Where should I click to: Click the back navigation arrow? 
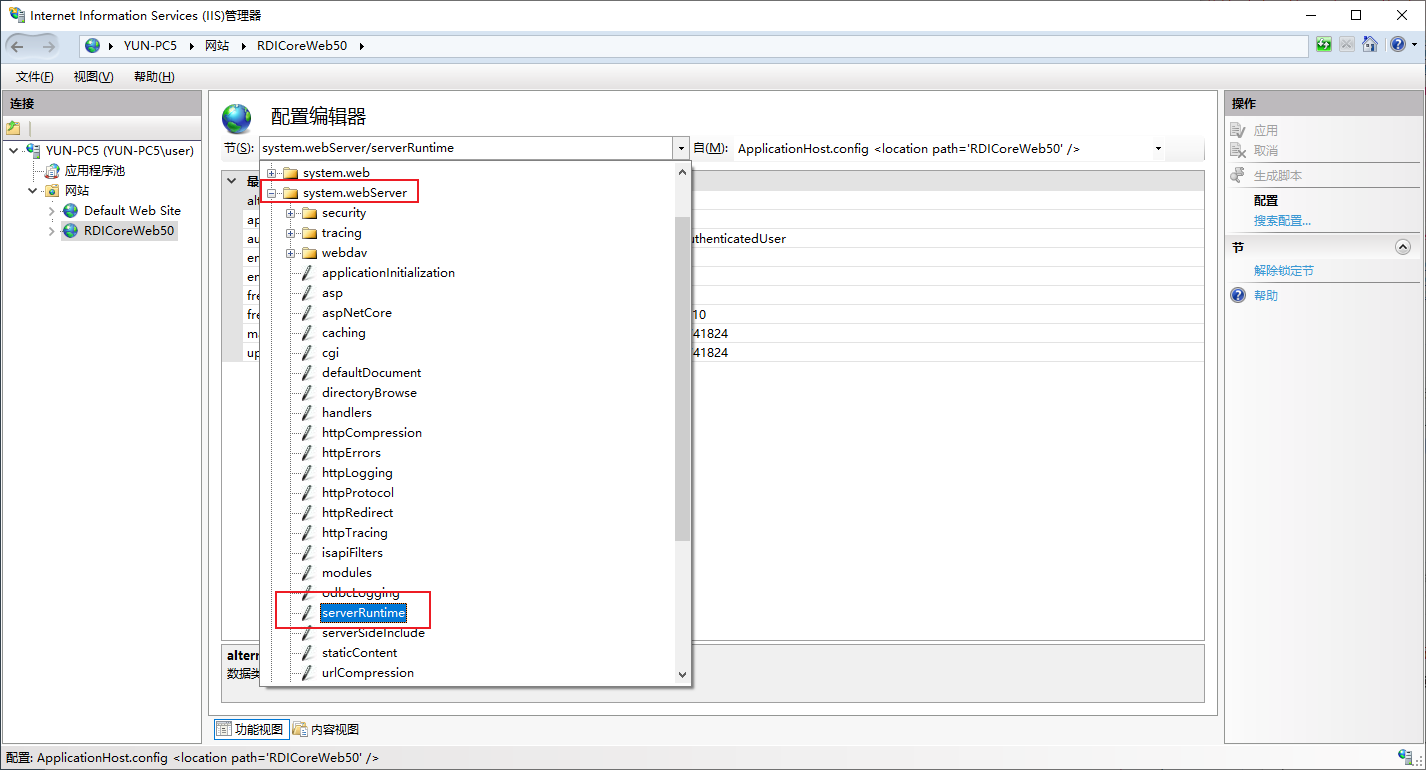18,46
